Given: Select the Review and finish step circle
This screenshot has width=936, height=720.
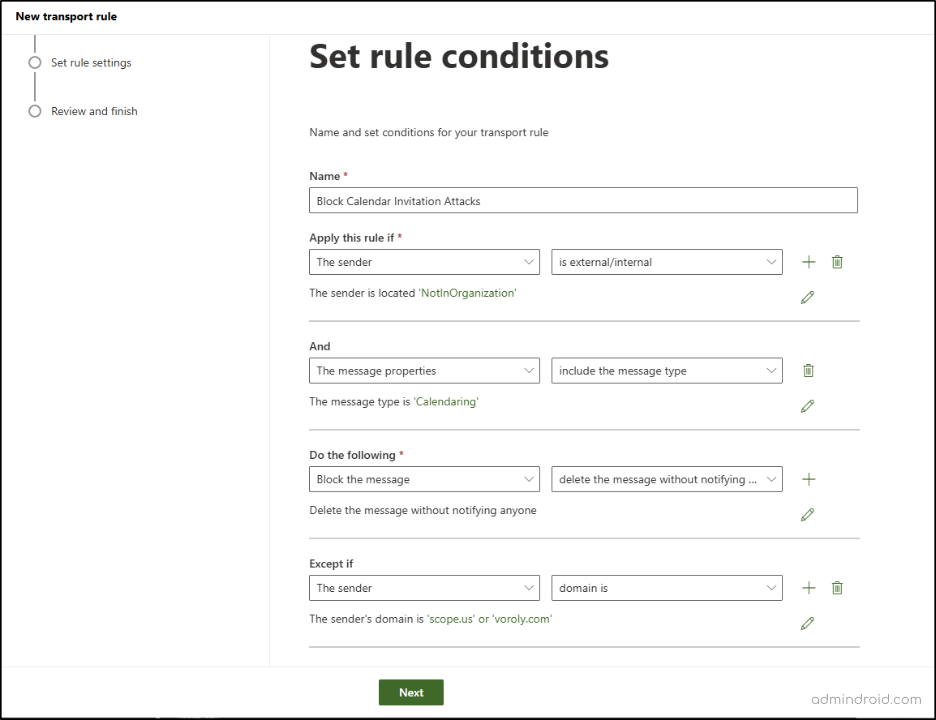Looking at the screenshot, I should pos(35,111).
